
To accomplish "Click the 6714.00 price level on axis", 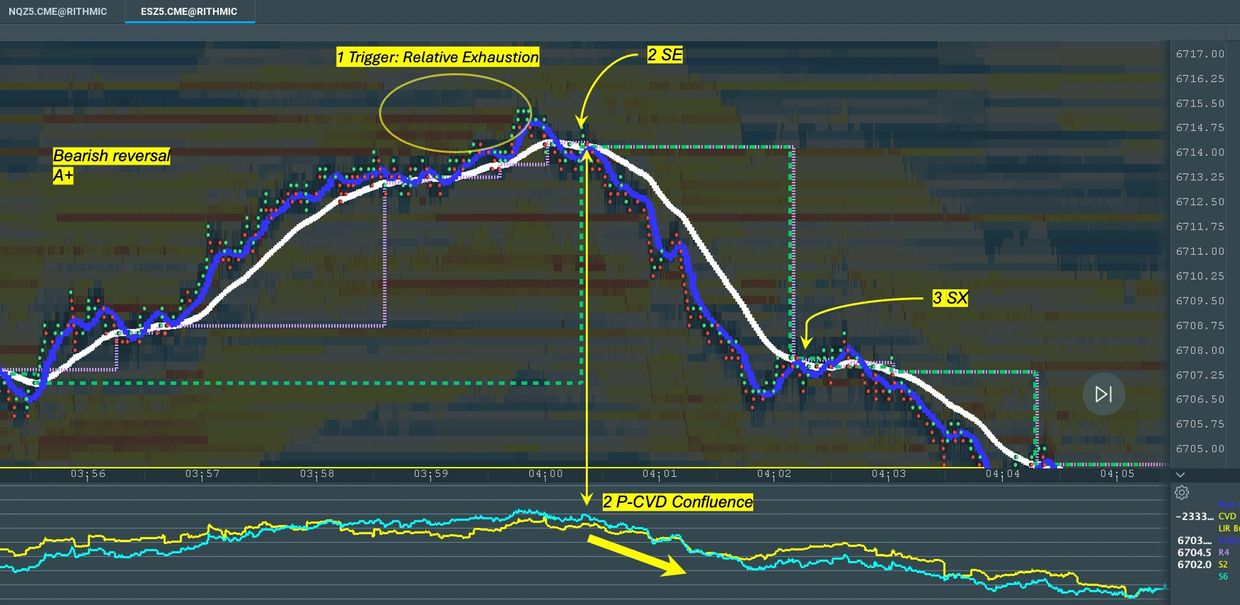I will [x=1203, y=152].
